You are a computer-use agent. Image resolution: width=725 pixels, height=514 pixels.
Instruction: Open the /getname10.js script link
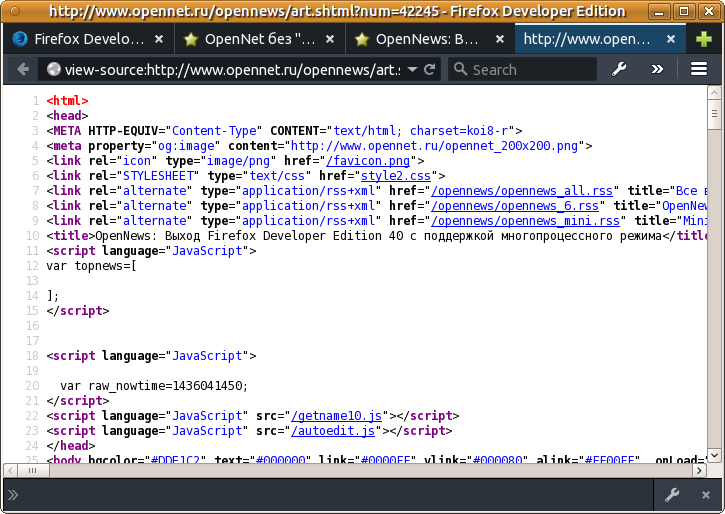[338, 416]
